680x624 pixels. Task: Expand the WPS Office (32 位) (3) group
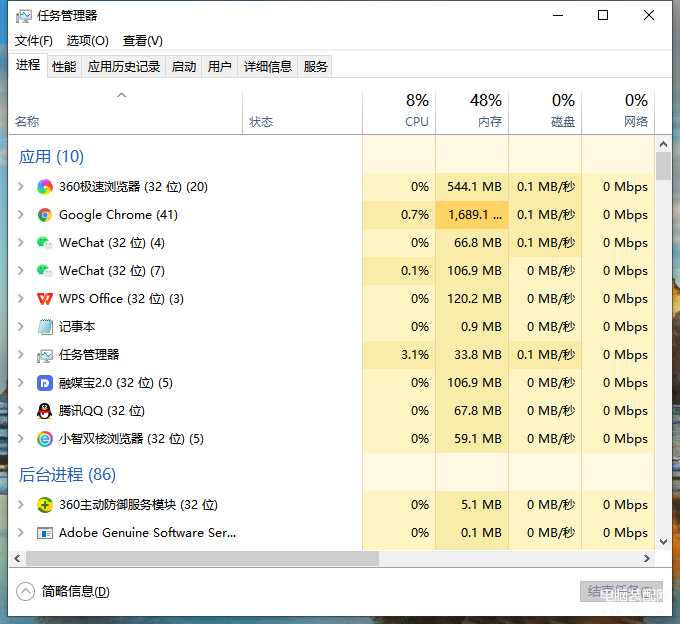(x=20, y=299)
